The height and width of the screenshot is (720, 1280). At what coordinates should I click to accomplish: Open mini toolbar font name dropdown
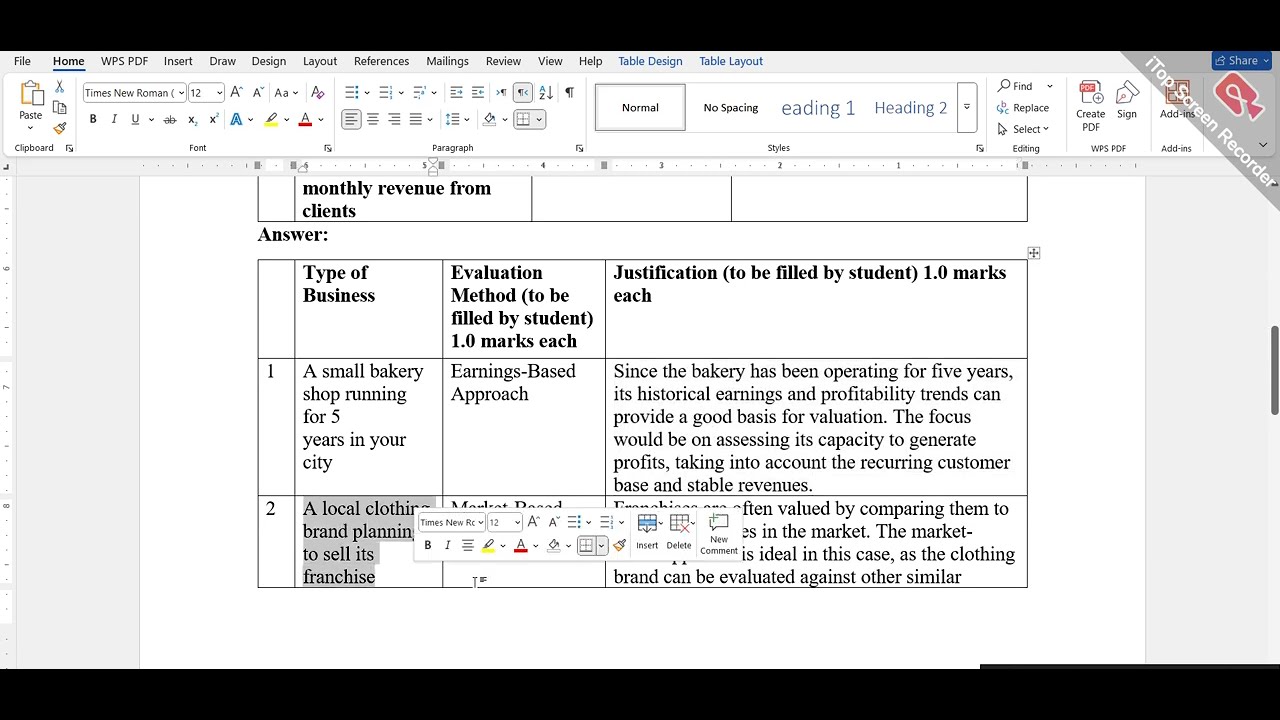pyautogui.click(x=480, y=522)
